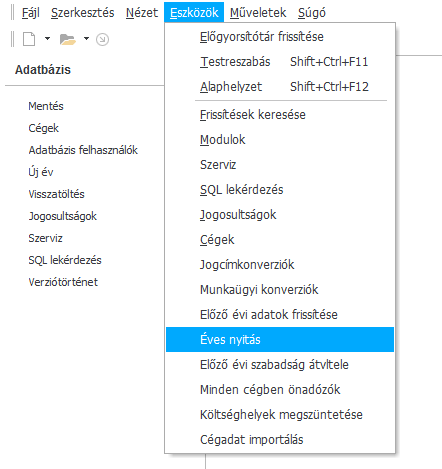Click Mentés in Adatbázis panel
Screen dimensions: 442x469
tap(46, 106)
